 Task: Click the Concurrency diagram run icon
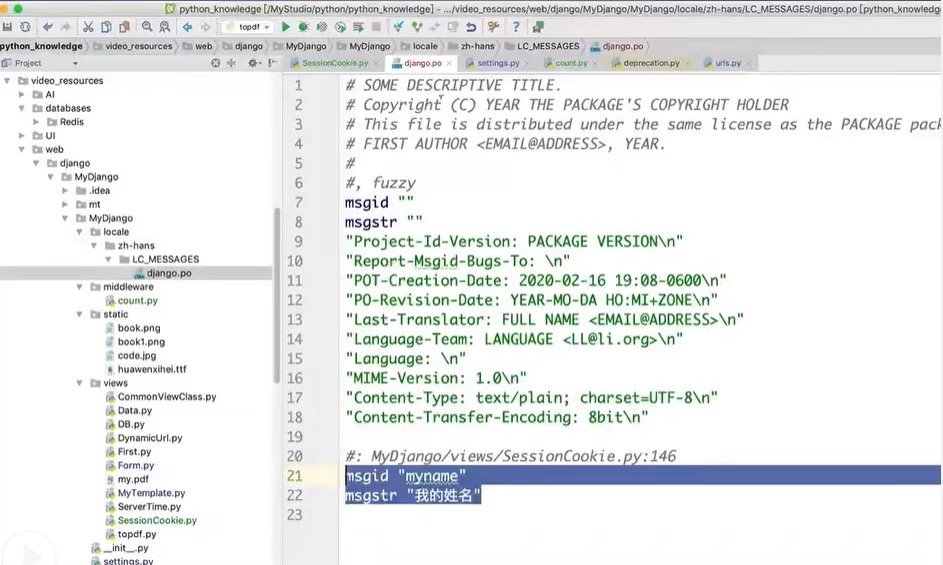coord(358,27)
